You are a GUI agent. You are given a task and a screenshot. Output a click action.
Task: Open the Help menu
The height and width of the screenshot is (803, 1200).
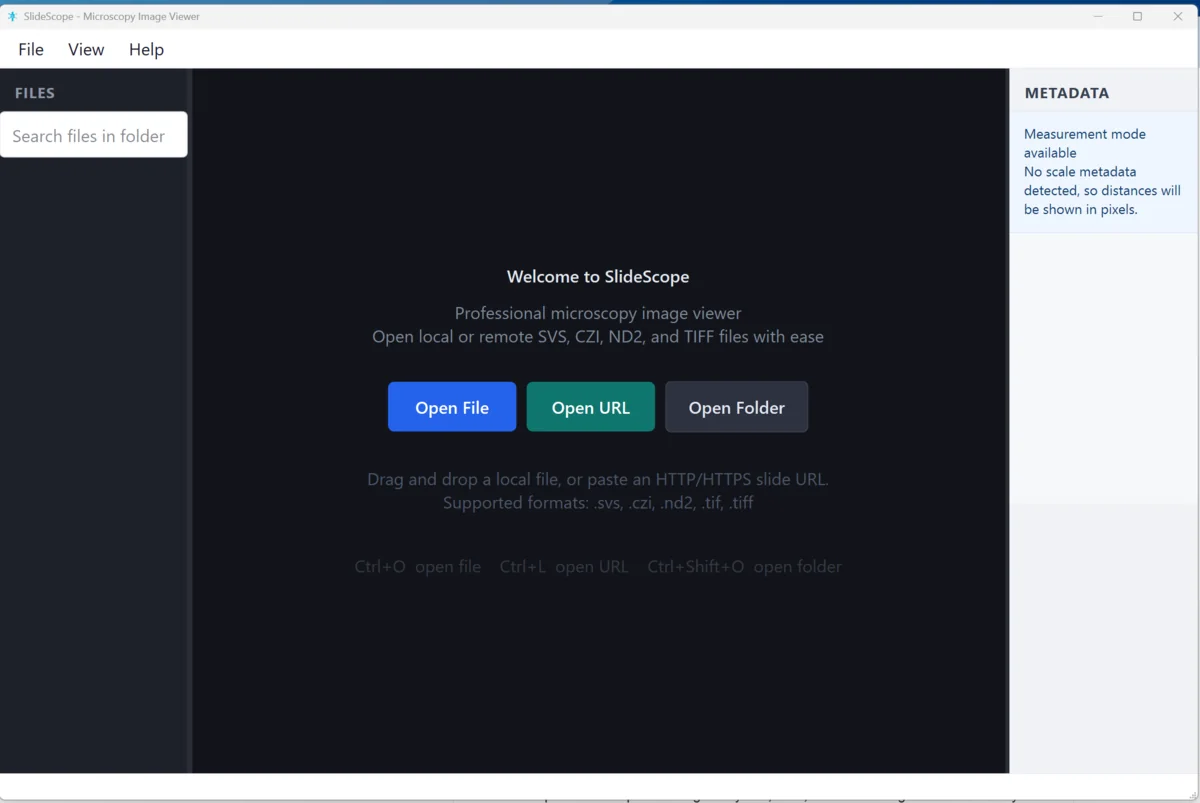[x=146, y=49]
